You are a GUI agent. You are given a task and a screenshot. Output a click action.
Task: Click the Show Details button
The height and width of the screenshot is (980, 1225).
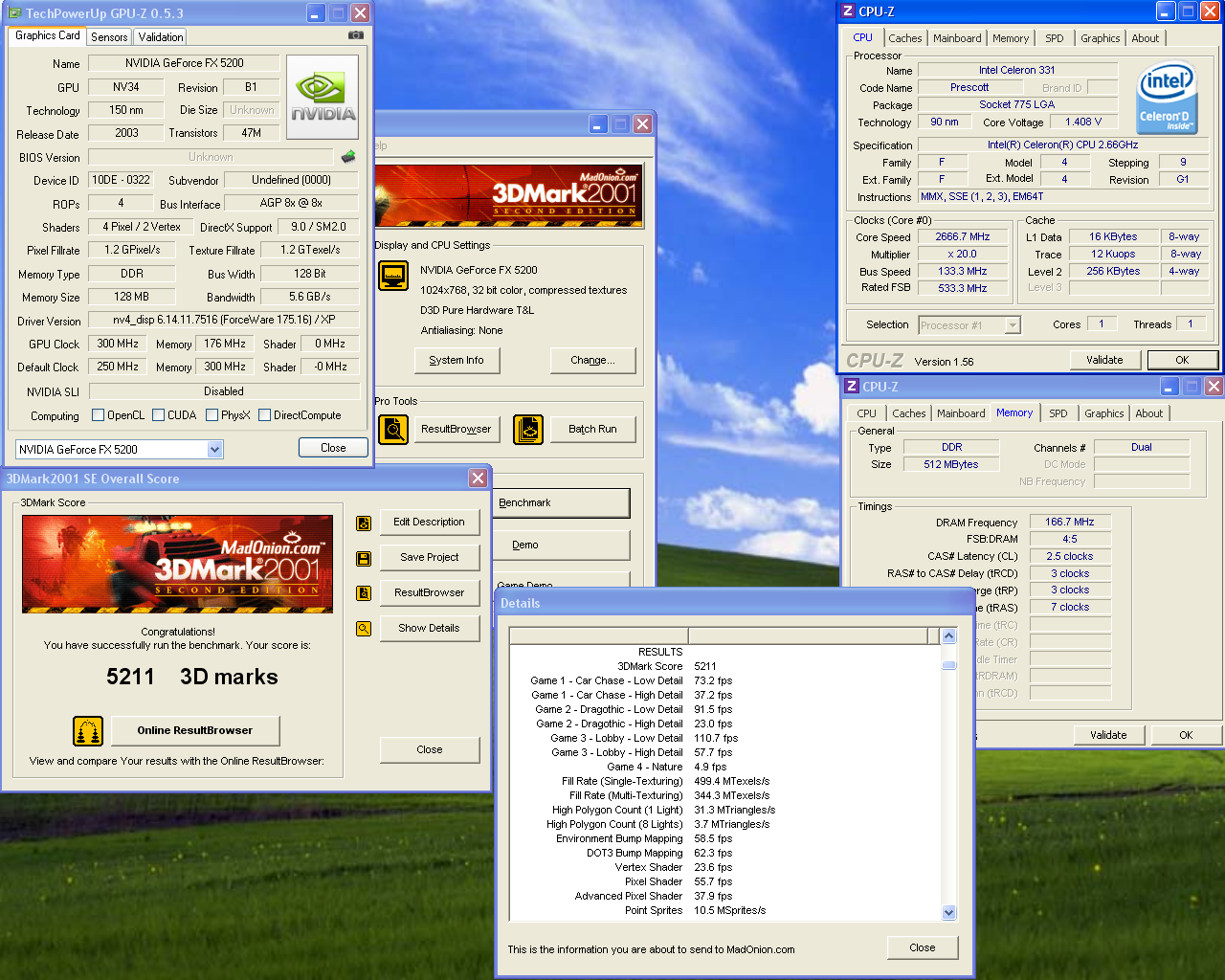(x=429, y=629)
